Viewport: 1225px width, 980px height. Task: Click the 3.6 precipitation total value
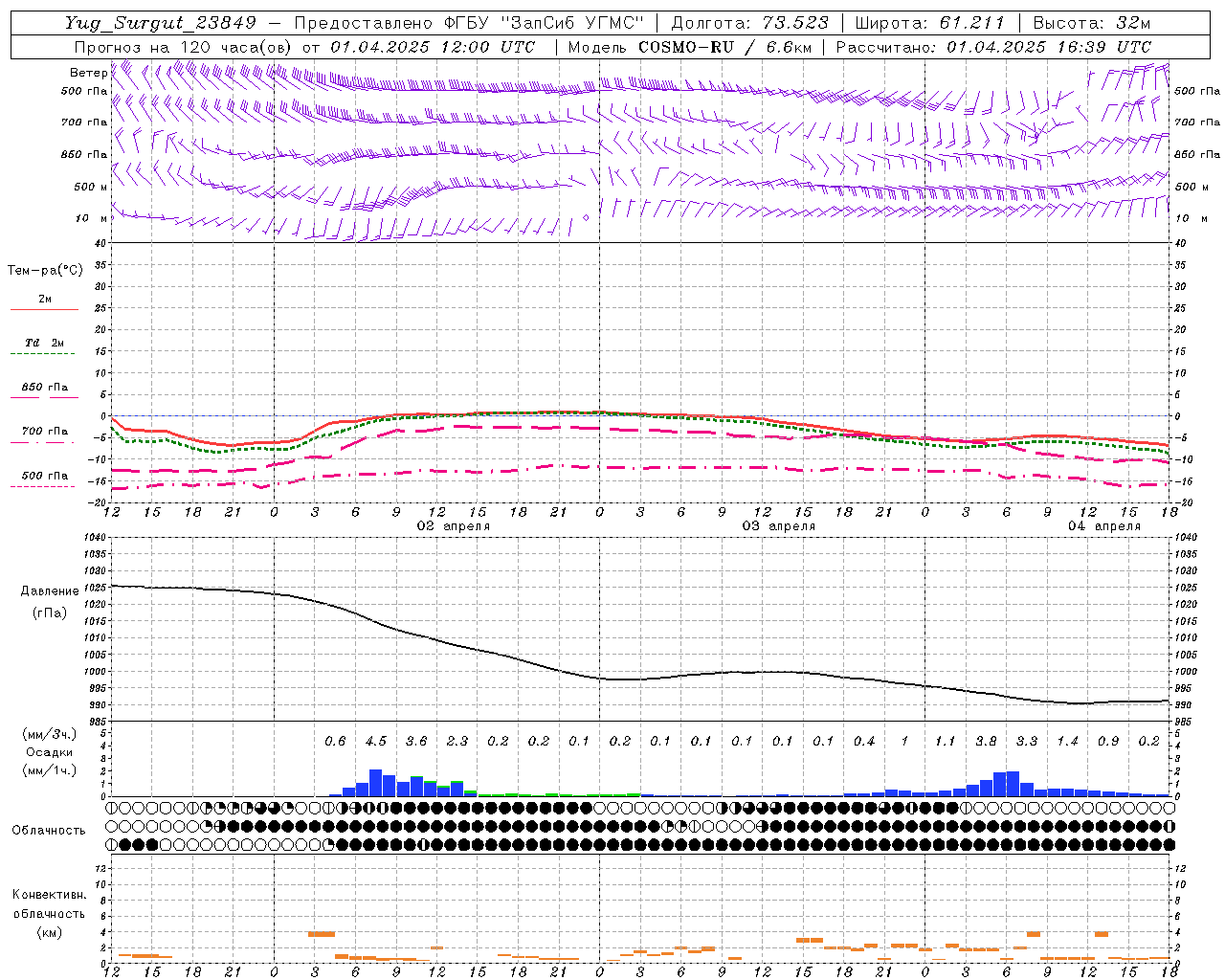416,742
